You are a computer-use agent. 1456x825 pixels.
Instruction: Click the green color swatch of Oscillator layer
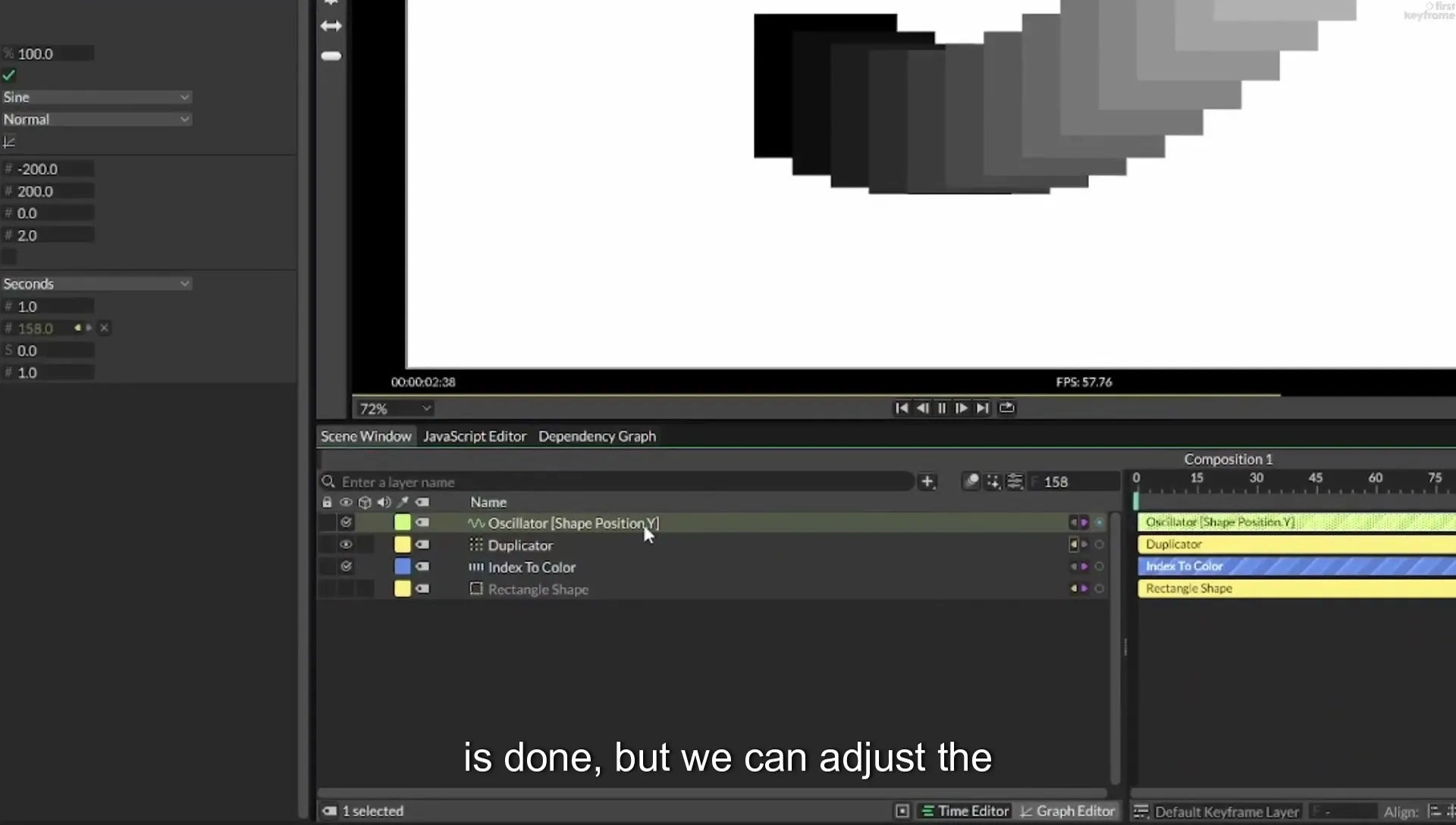403,522
